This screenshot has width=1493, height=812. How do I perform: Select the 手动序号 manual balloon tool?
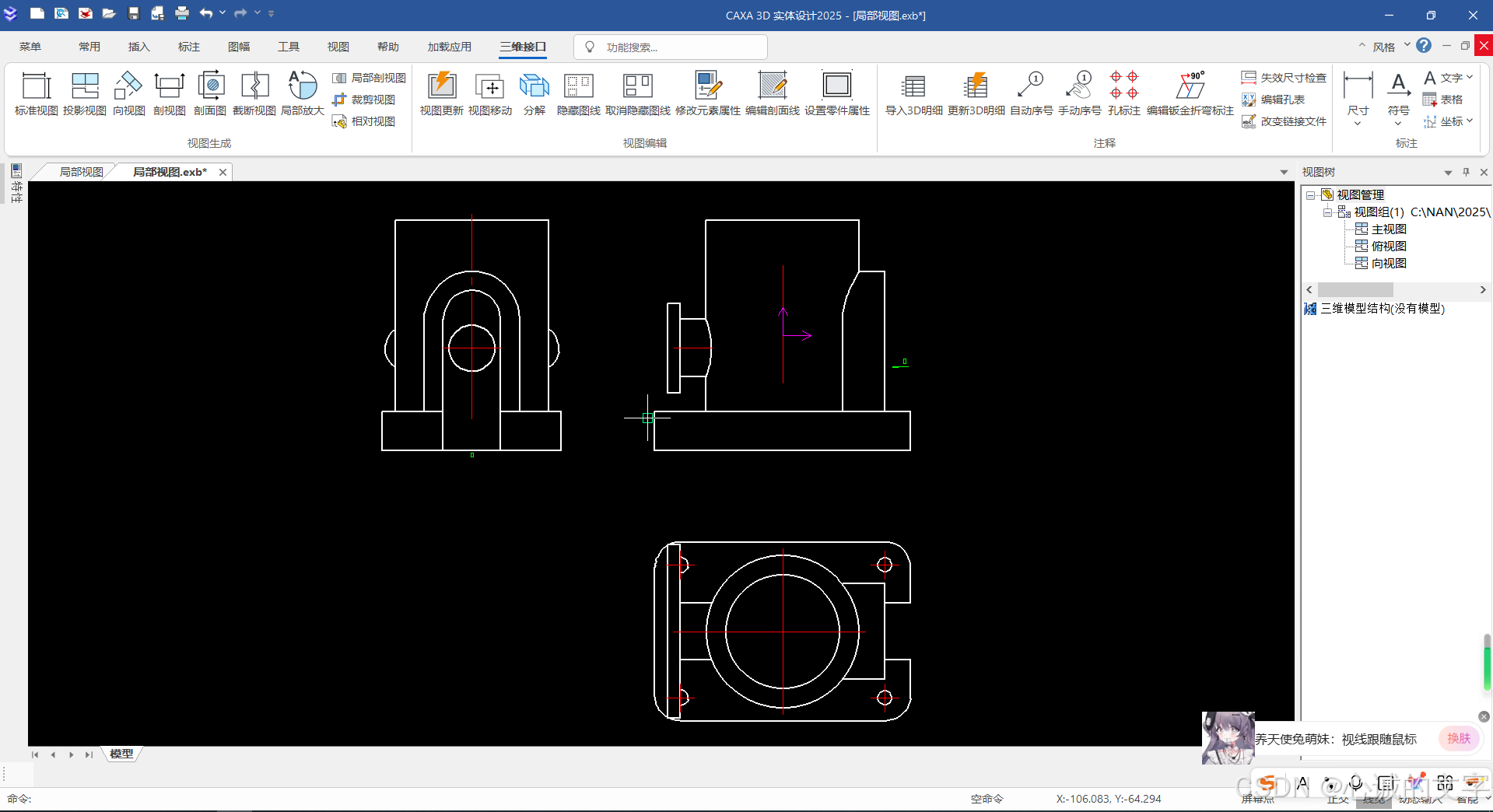pyautogui.click(x=1080, y=94)
